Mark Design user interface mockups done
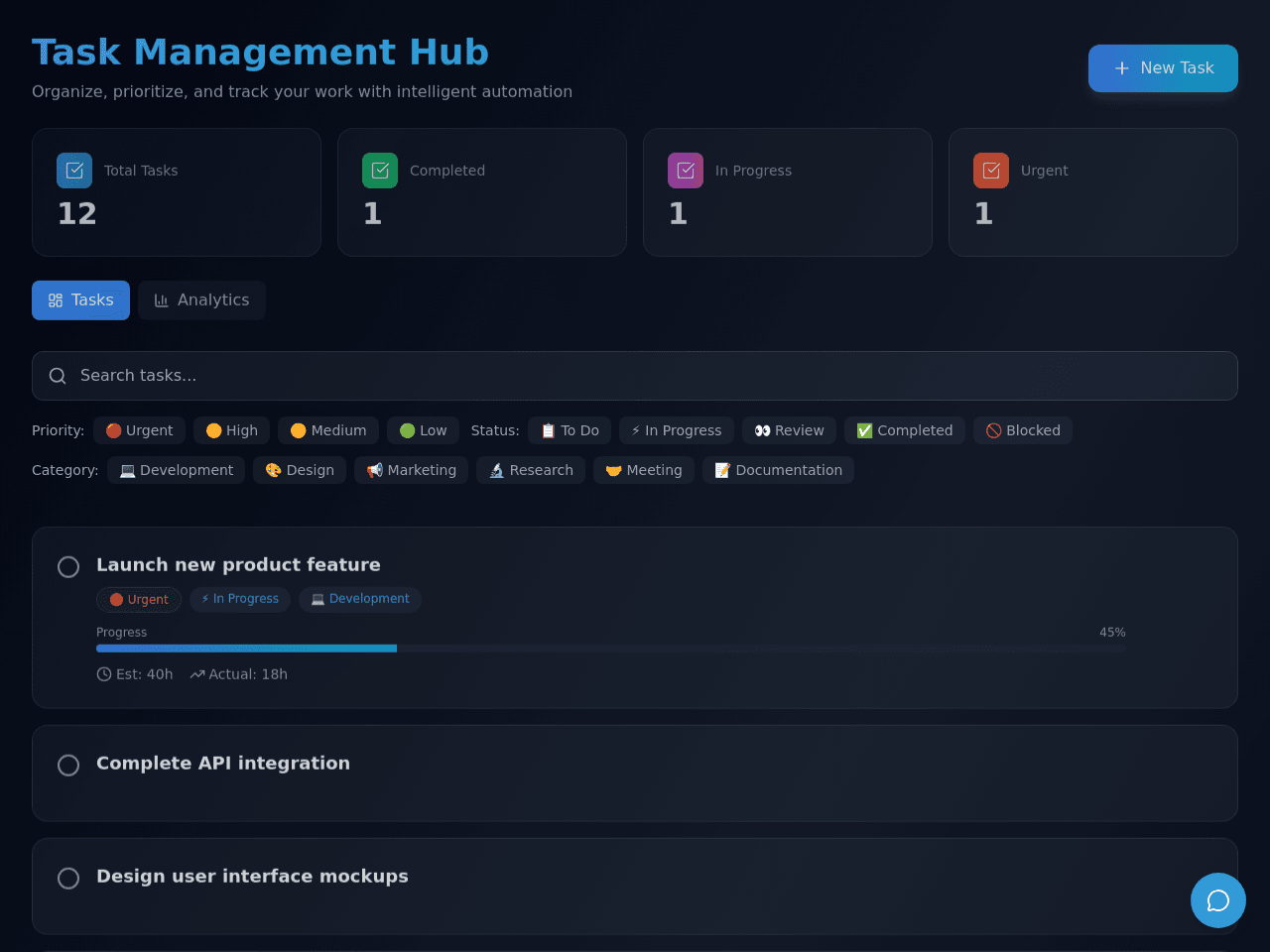 click(68, 879)
